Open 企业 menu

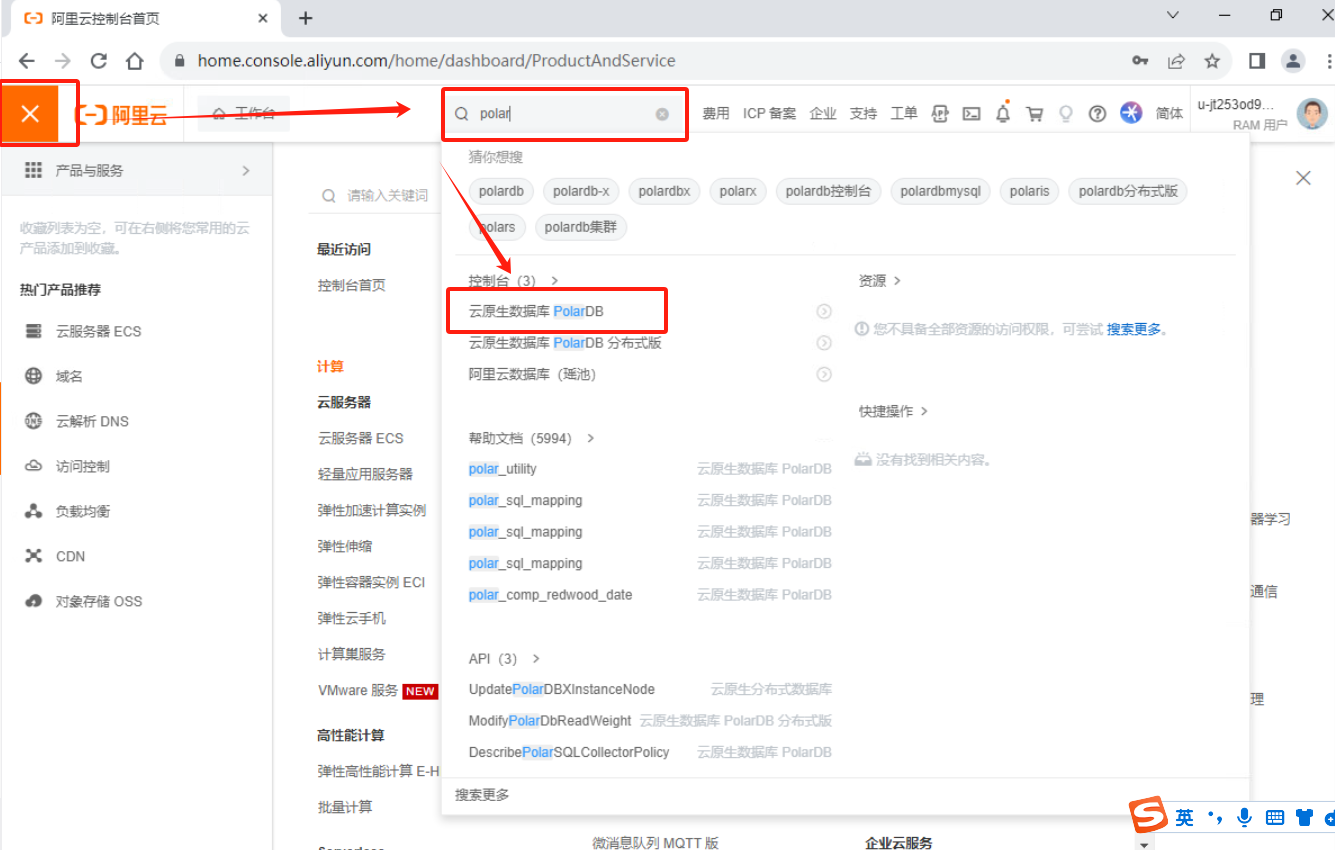(823, 114)
